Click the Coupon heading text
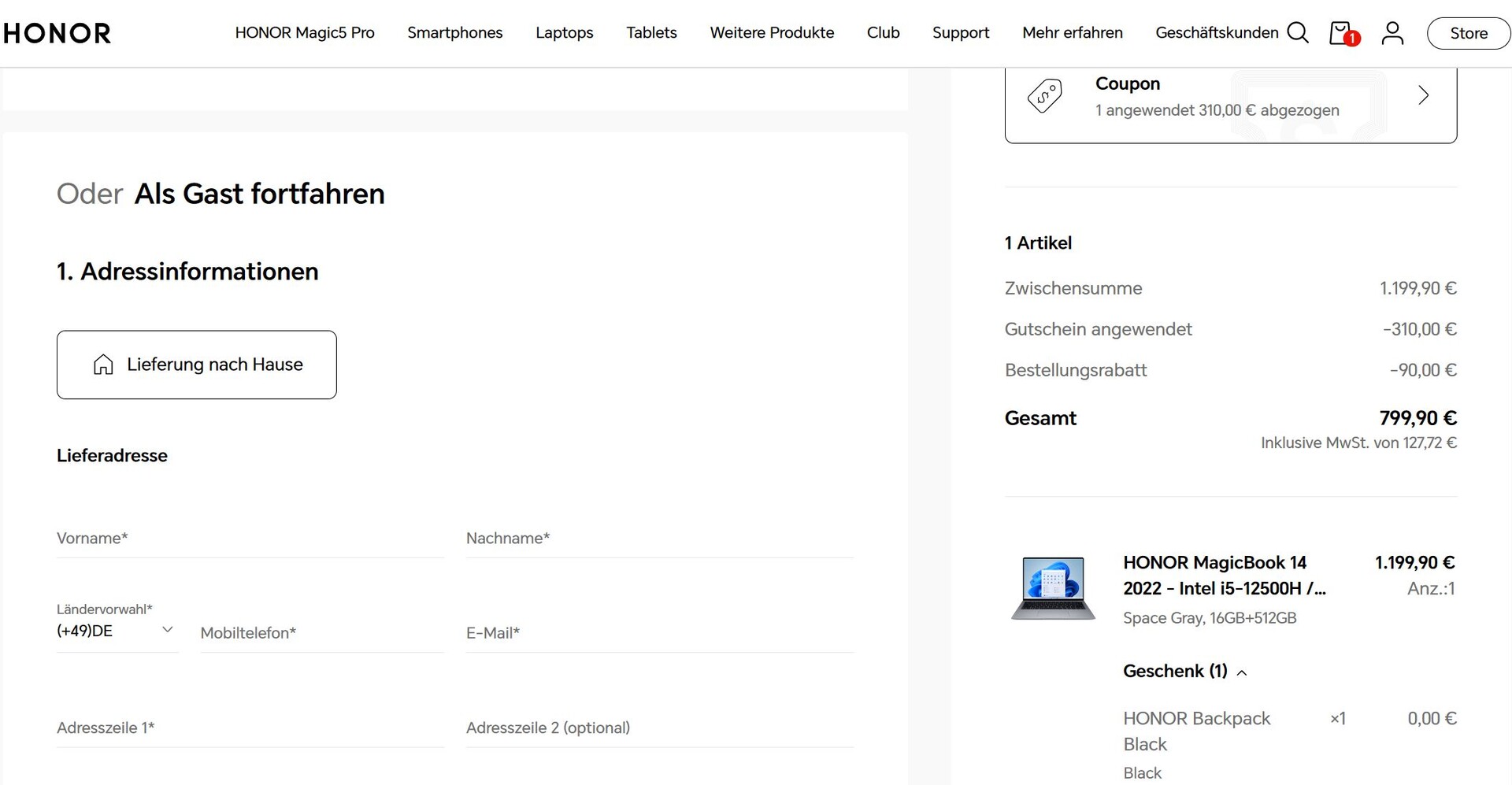Screen dimensions: 1512x785 1128,83
